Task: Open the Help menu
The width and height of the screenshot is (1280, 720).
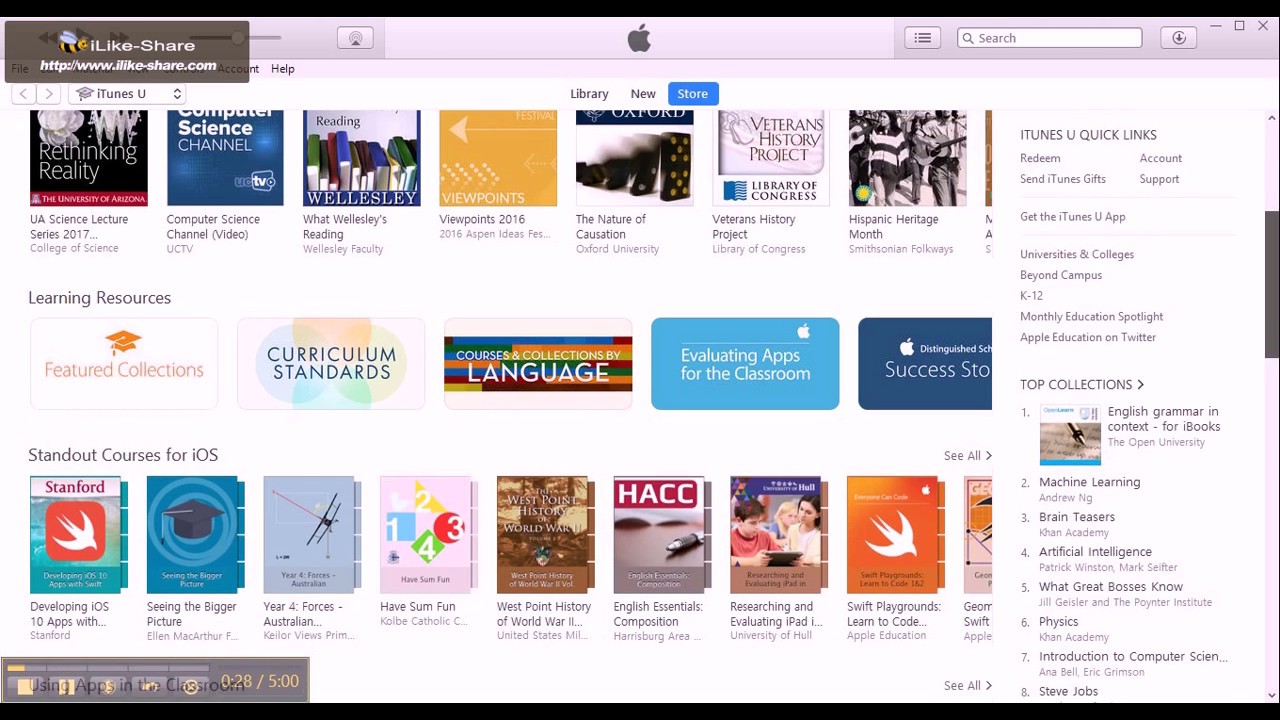Action: click(x=282, y=69)
